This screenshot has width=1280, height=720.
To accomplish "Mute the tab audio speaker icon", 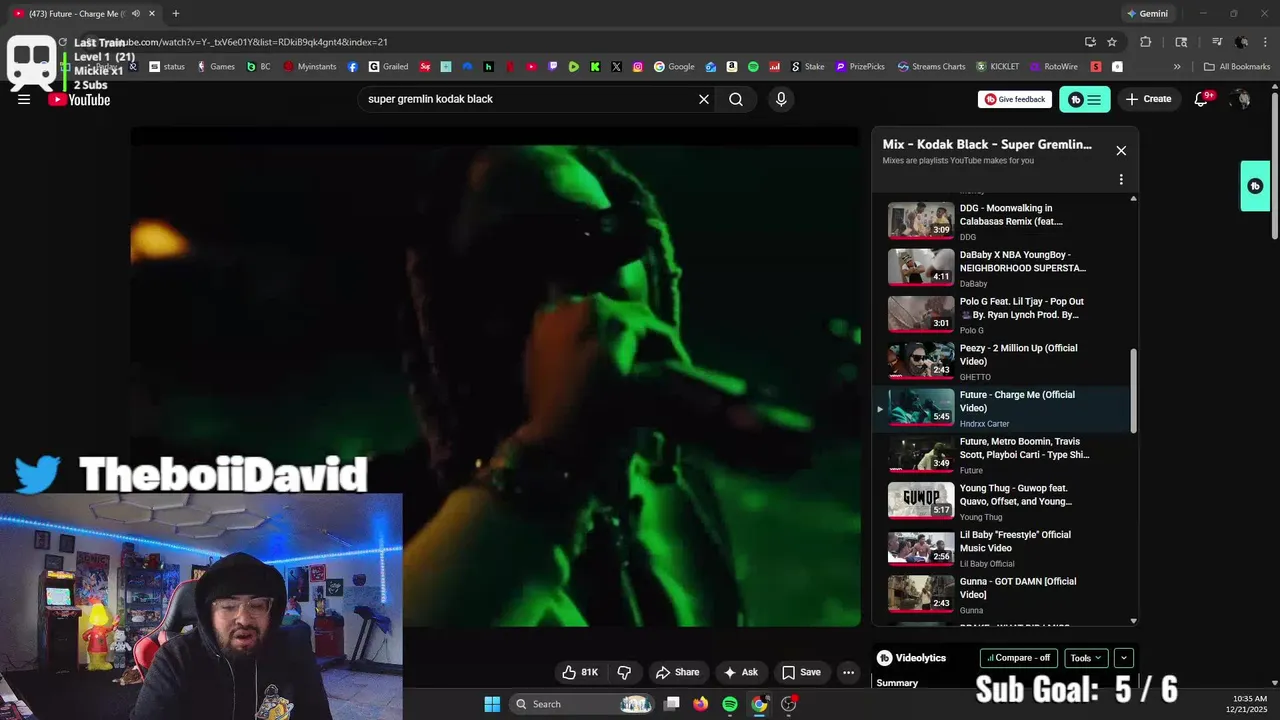I will [x=135, y=13].
